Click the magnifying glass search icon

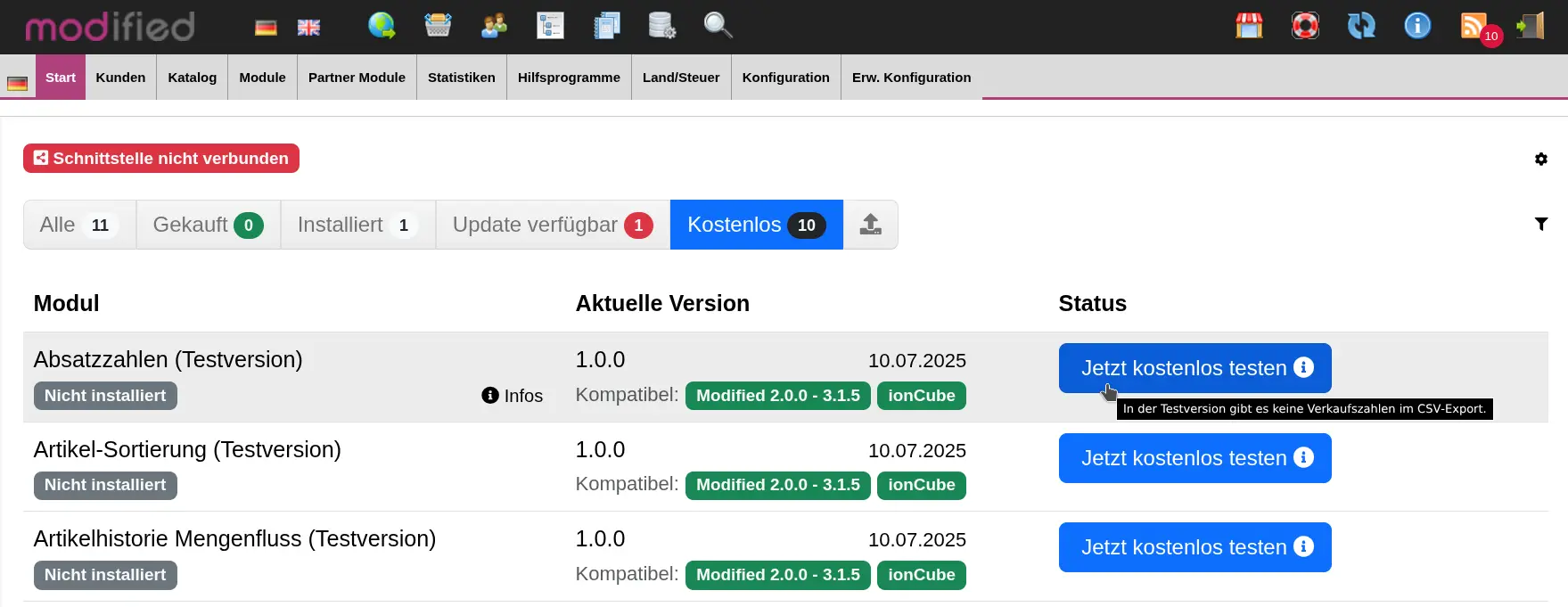(x=718, y=26)
